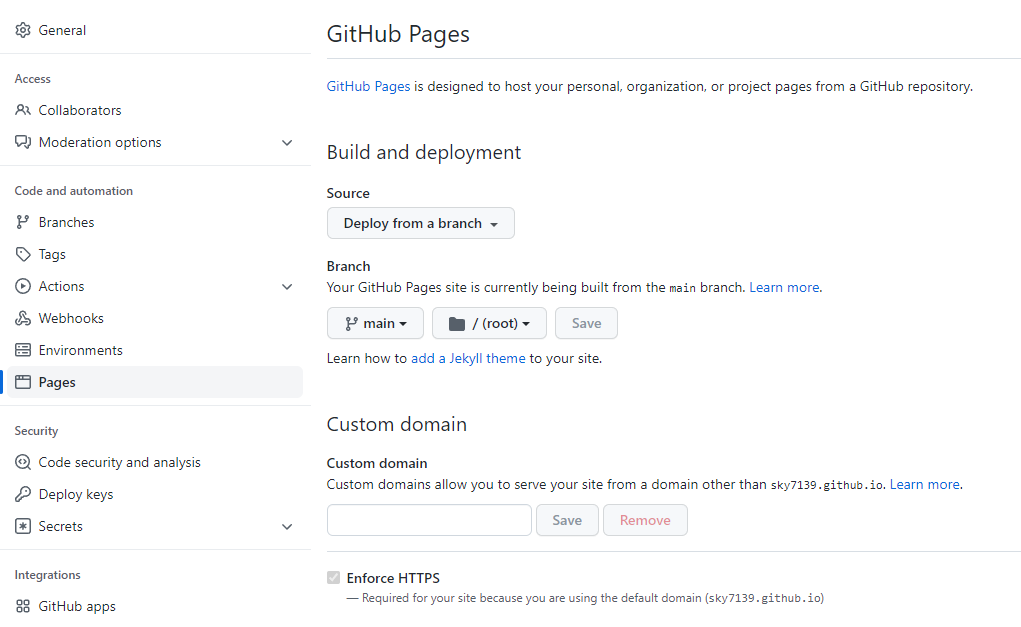1021x627 pixels.
Task: Click the GitHub Pages title heading
Action: coord(398,34)
